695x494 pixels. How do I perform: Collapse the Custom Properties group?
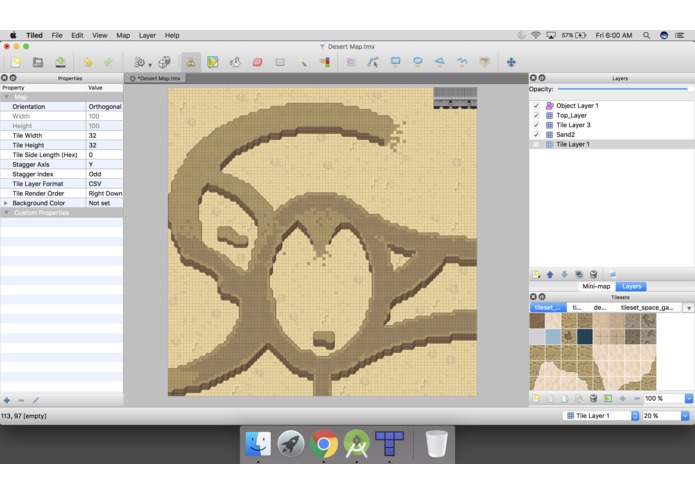click(x=6, y=213)
